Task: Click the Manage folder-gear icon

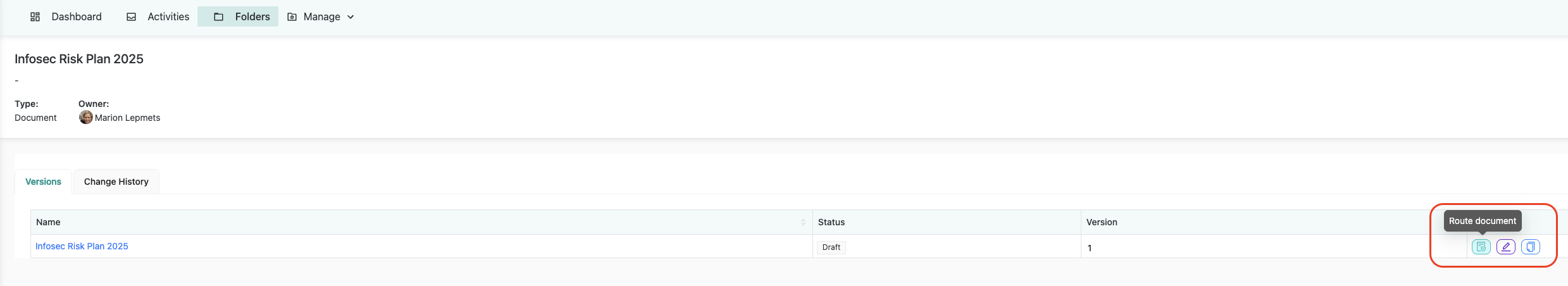Action: click(x=292, y=17)
